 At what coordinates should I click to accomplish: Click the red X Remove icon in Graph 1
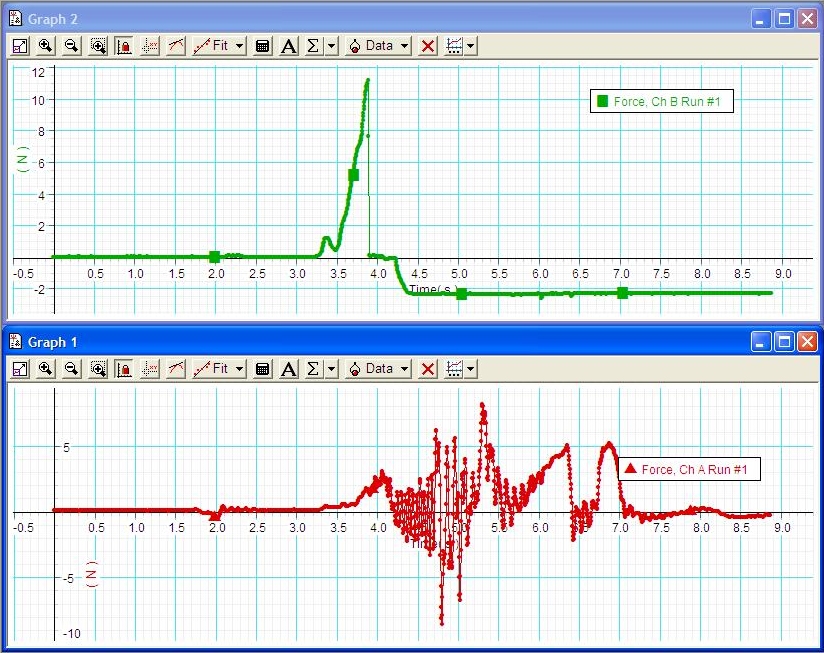click(x=428, y=369)
